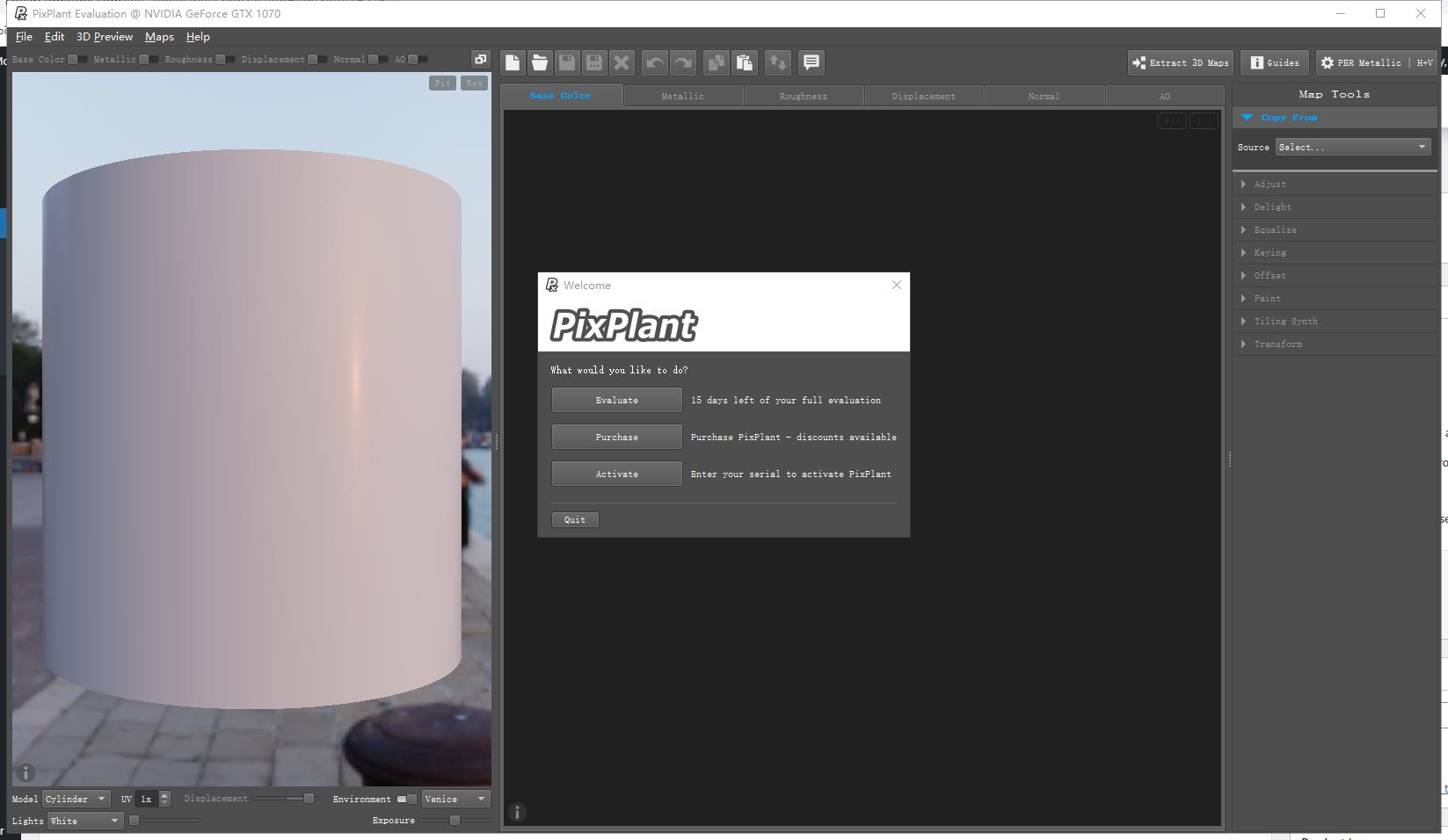Select the Base Color map tab
The height and width of the screenshot is (840, 1448).
561,95
